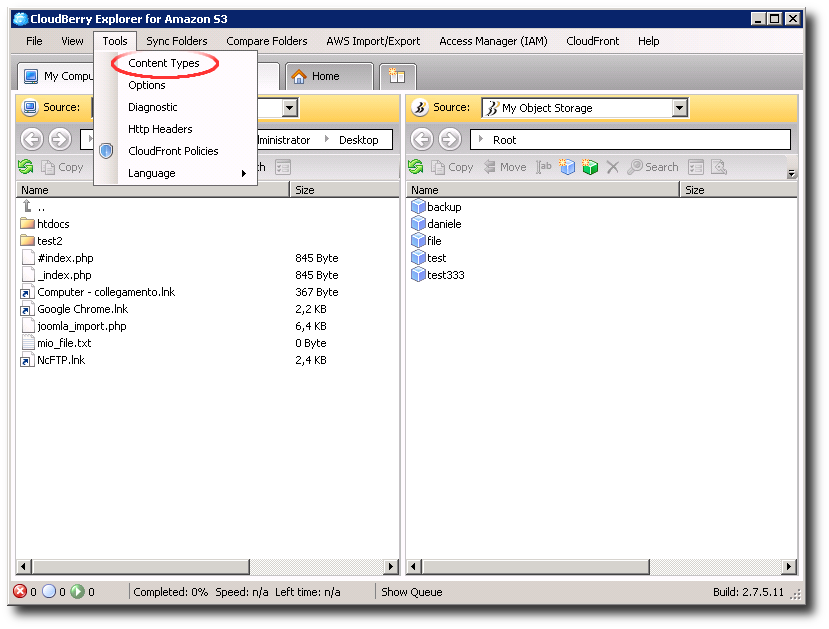Click the Root path field

631,140
